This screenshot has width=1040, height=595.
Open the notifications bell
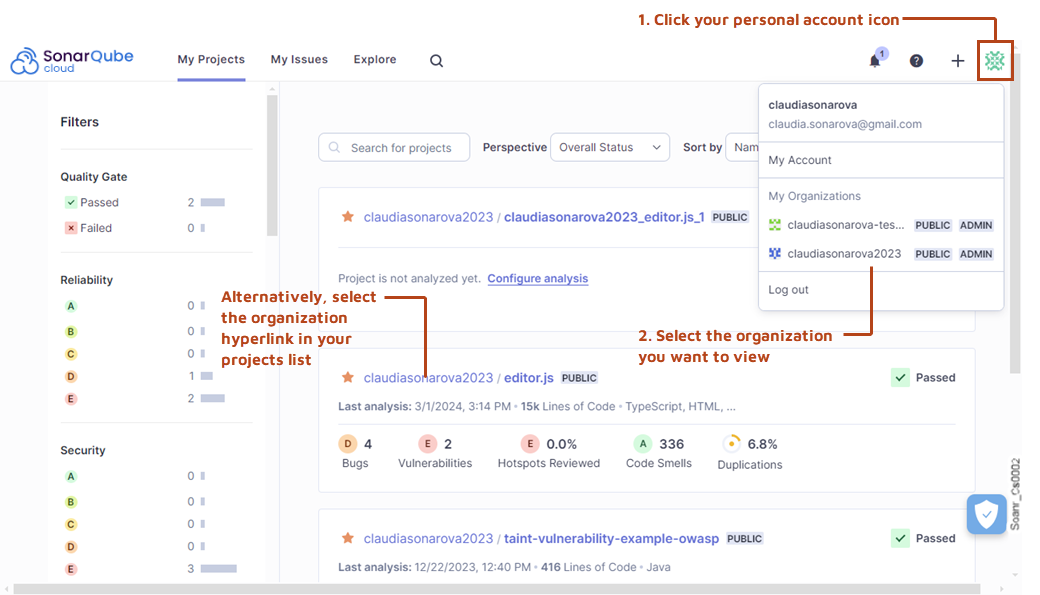tap(873, 61)
